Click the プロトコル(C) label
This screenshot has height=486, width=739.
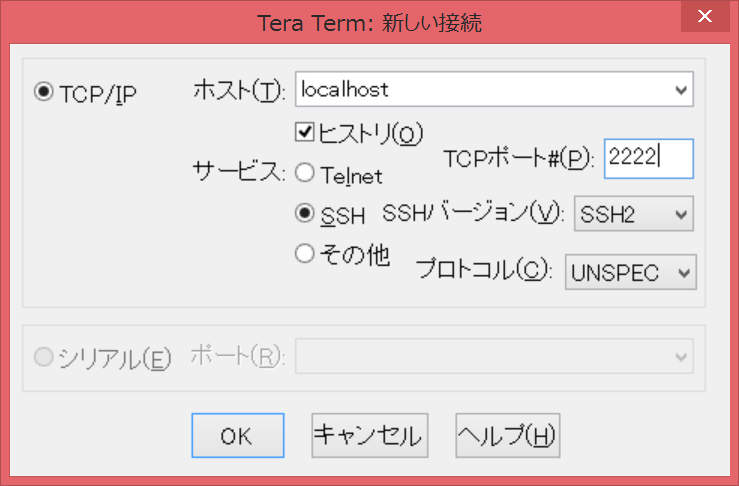point(484,269)
